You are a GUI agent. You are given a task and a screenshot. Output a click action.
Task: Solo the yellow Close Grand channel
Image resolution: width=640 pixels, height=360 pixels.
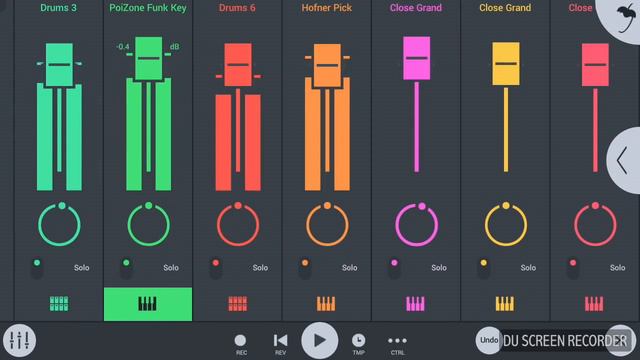[528, 268]
